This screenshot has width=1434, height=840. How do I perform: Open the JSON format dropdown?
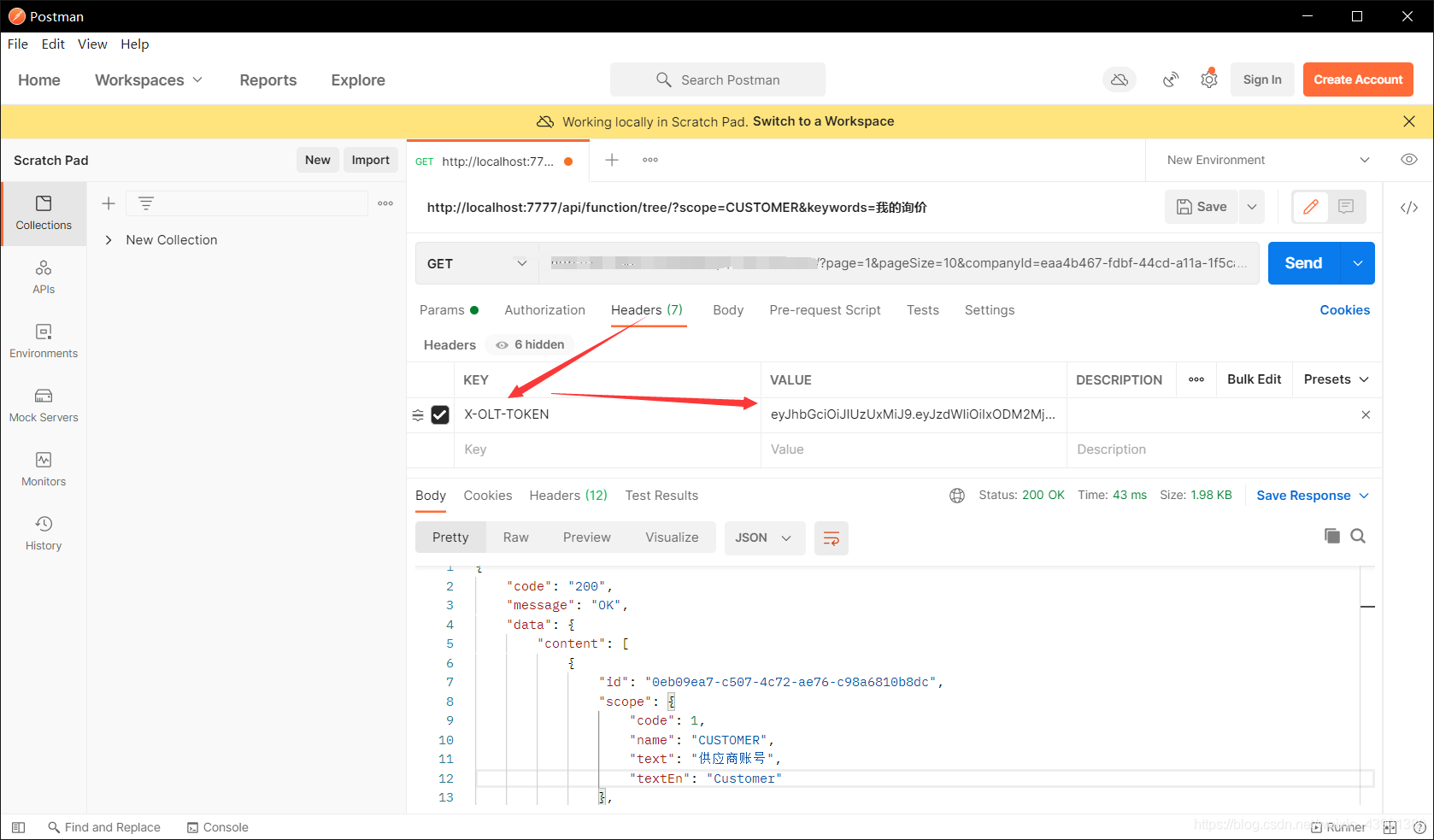764,537
